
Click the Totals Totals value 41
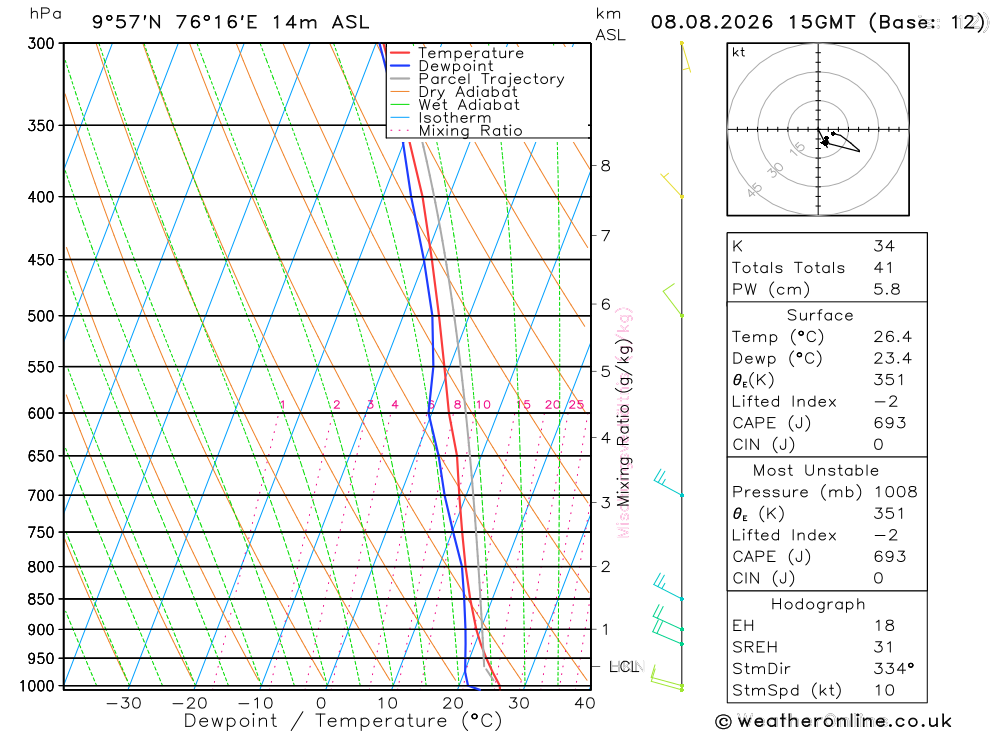[883, 268]
